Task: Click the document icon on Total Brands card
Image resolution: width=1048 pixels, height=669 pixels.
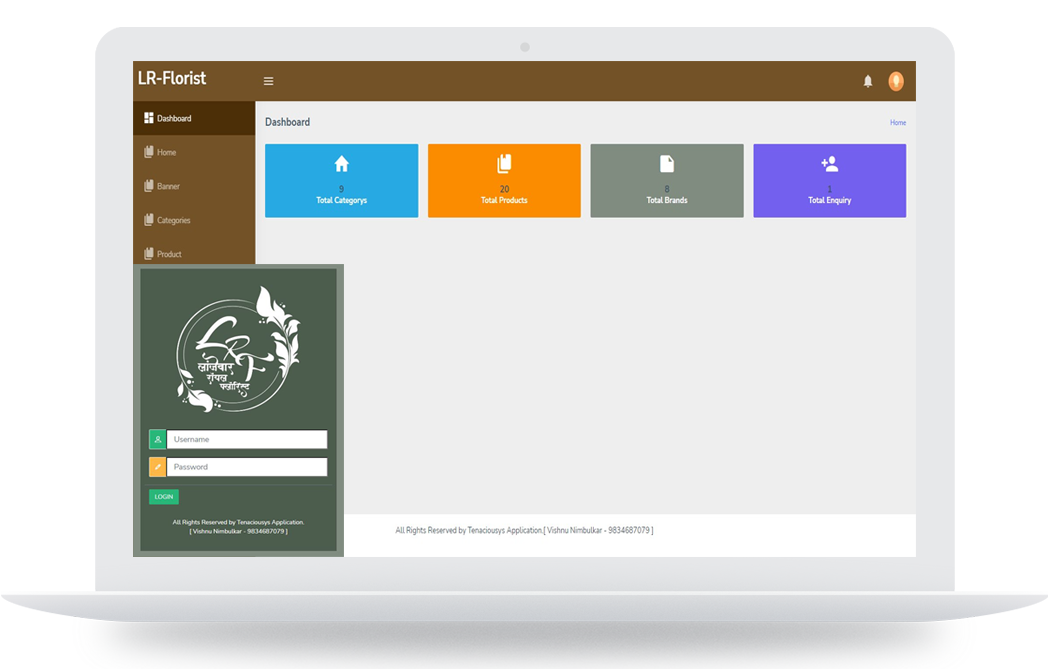Action: click(x=667, y=164)
